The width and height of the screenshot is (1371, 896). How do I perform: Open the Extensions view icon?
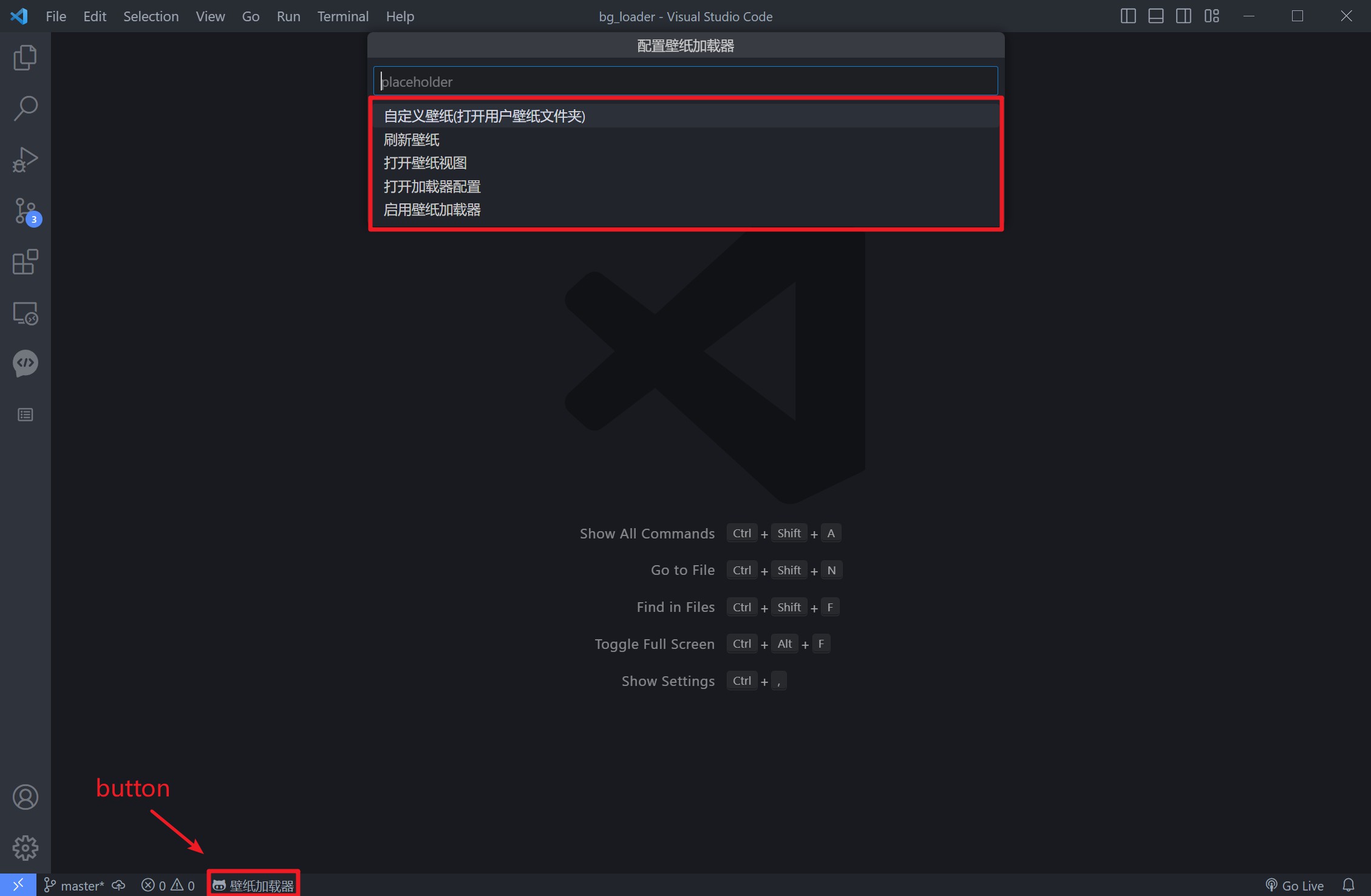[25, 262]
